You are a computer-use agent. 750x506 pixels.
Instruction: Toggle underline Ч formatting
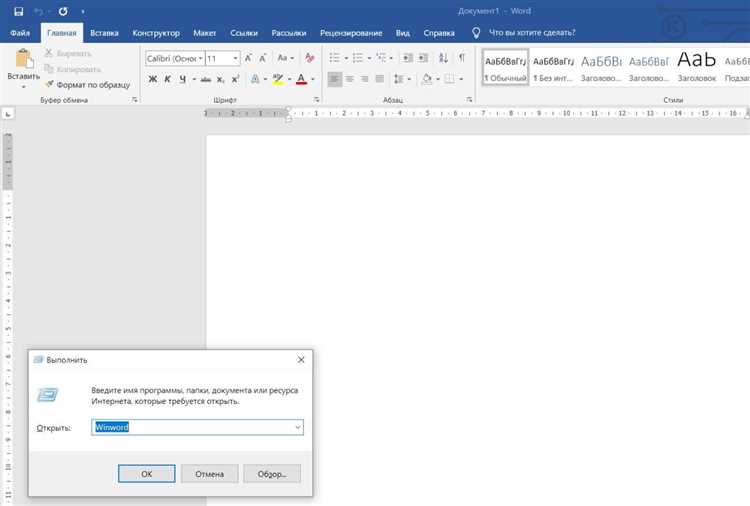click(182, 79)
